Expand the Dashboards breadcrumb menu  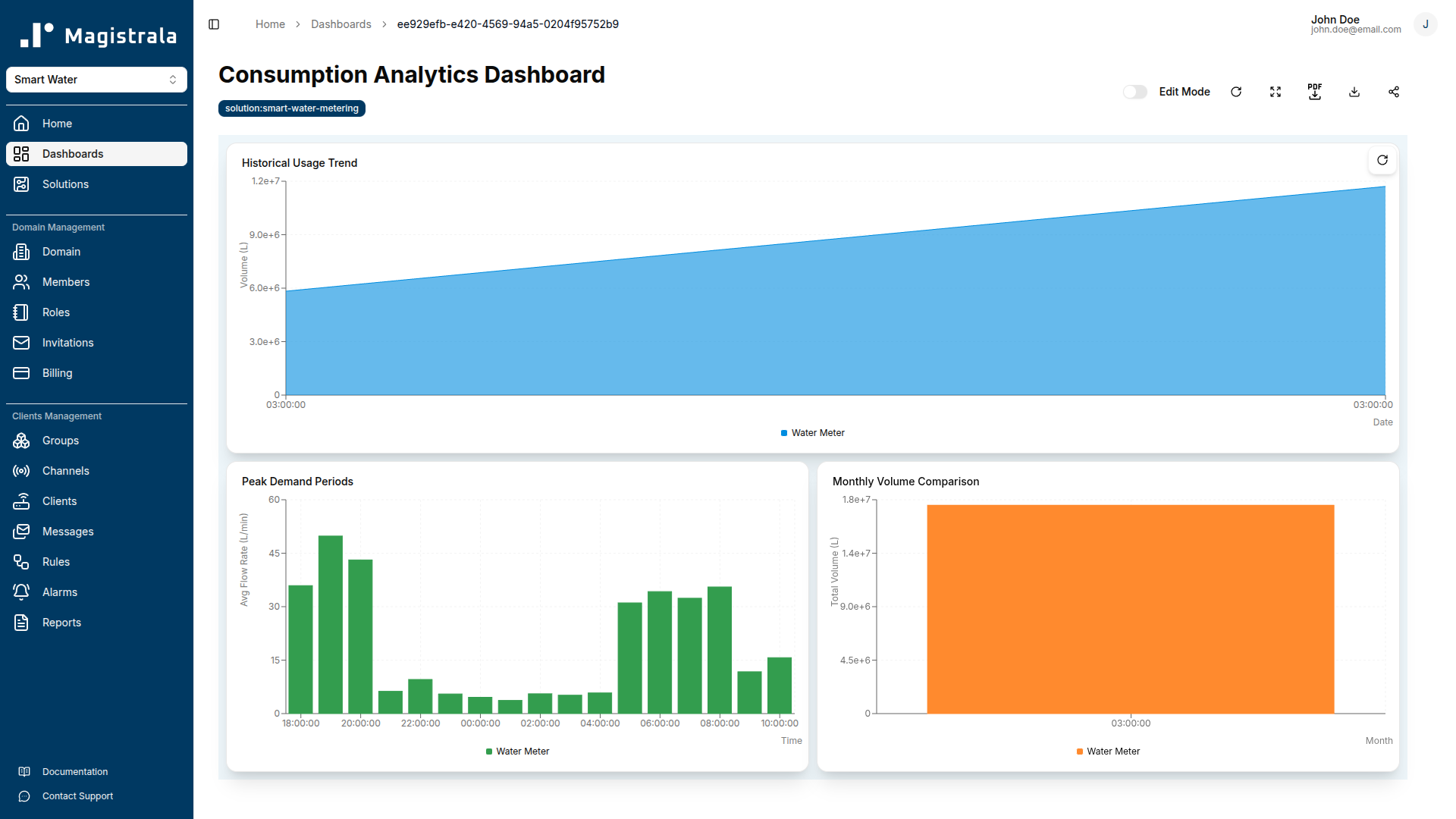(x=340, y=24)
